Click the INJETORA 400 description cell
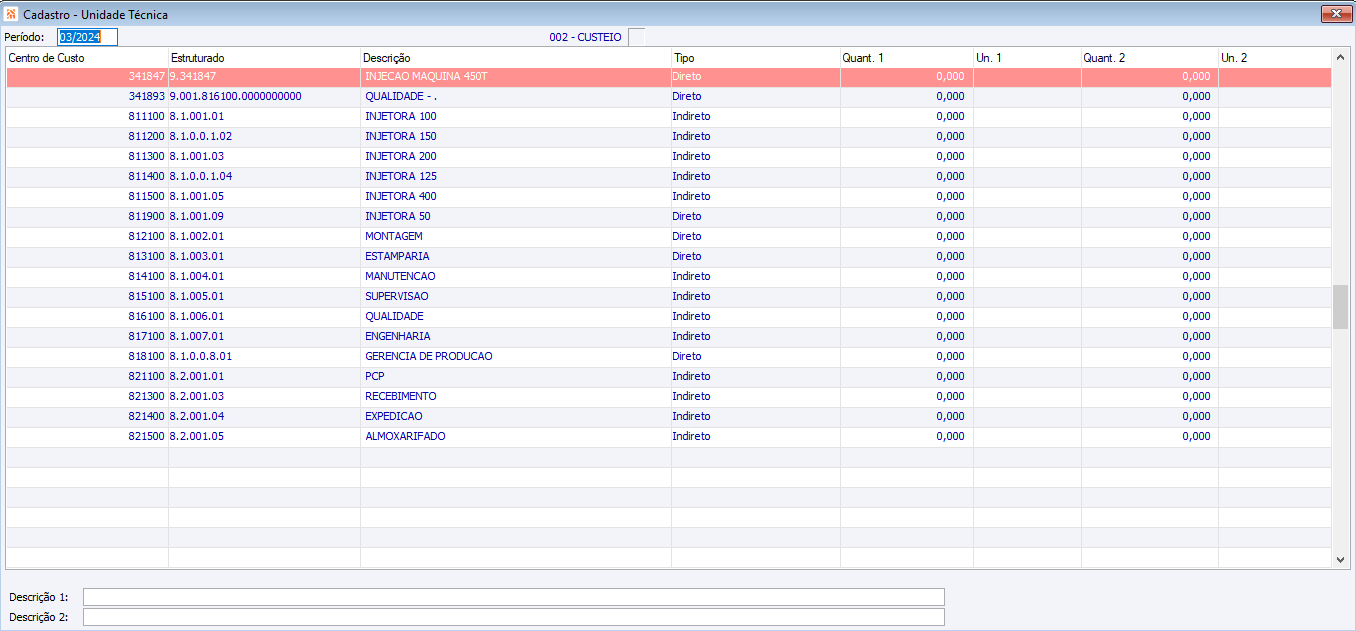 tap(516, 197)
